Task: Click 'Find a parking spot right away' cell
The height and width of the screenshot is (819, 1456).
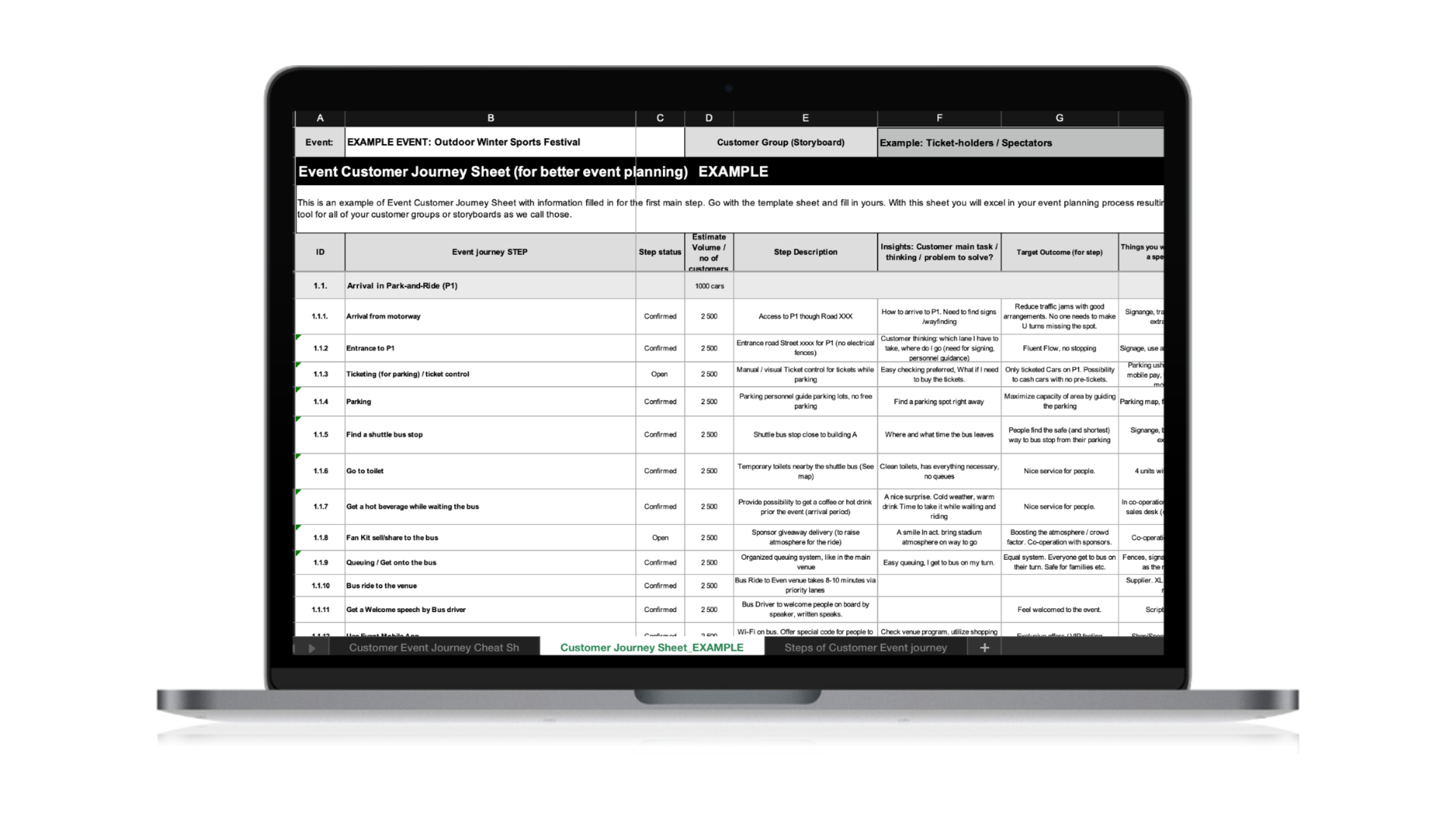Action: pos(940,401)
